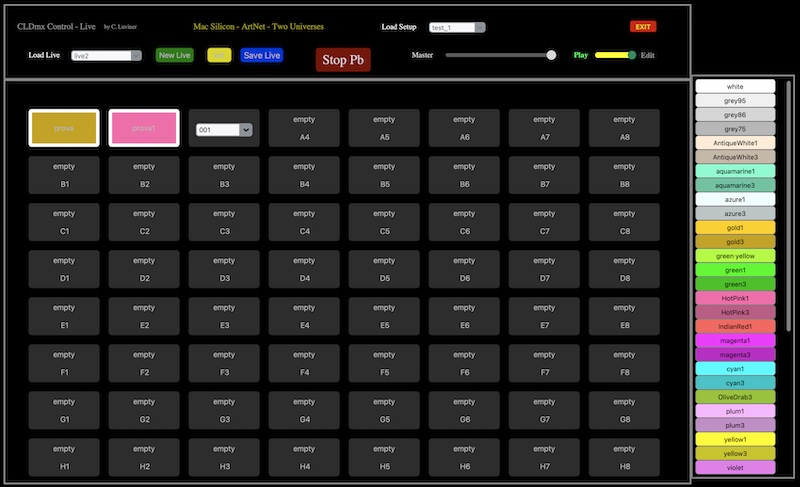Choose the magenta1 color swatch
The height and width of the screenshot is (487, 800).
point(735,340)
